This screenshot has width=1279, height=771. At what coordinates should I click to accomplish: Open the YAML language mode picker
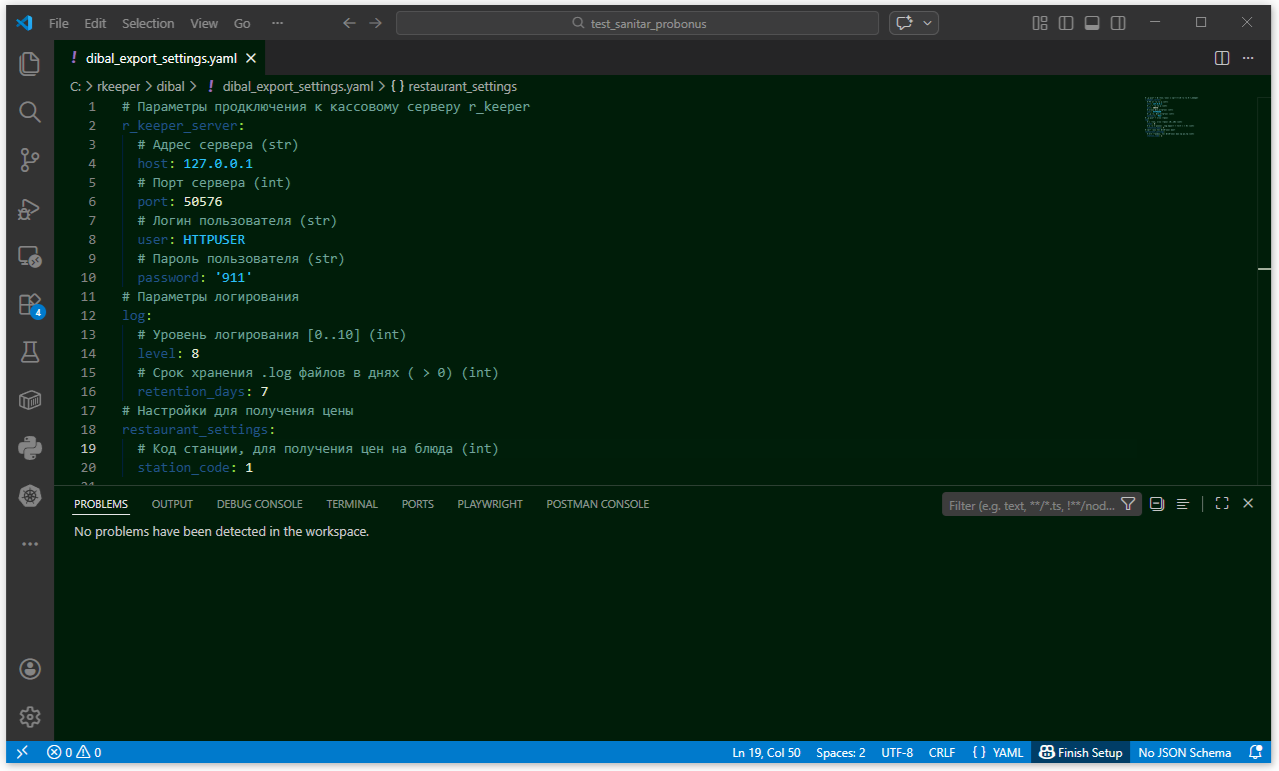997,752
